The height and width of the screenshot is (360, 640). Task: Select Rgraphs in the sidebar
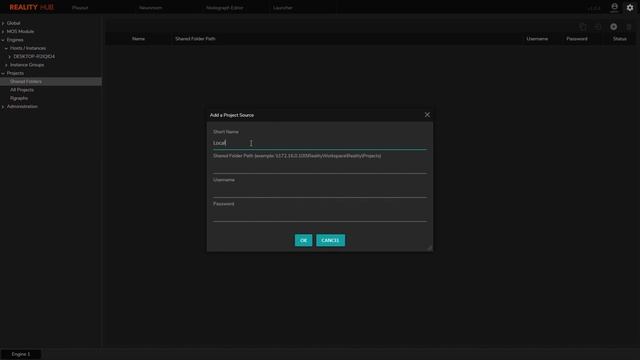(19, 98)
